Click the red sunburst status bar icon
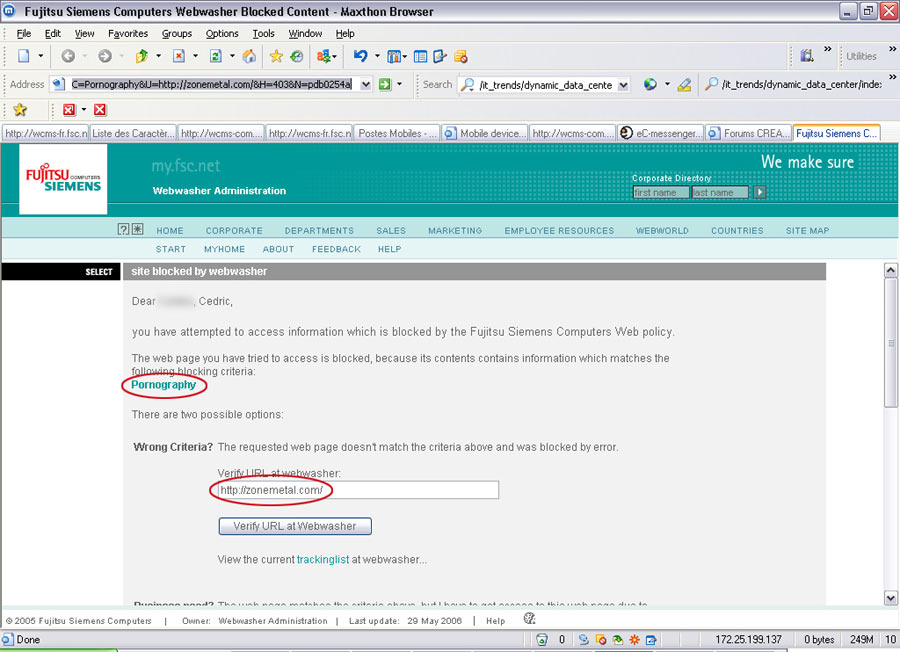Image resolution: width=900 pixels, height=652 pixels. point(634,639)
